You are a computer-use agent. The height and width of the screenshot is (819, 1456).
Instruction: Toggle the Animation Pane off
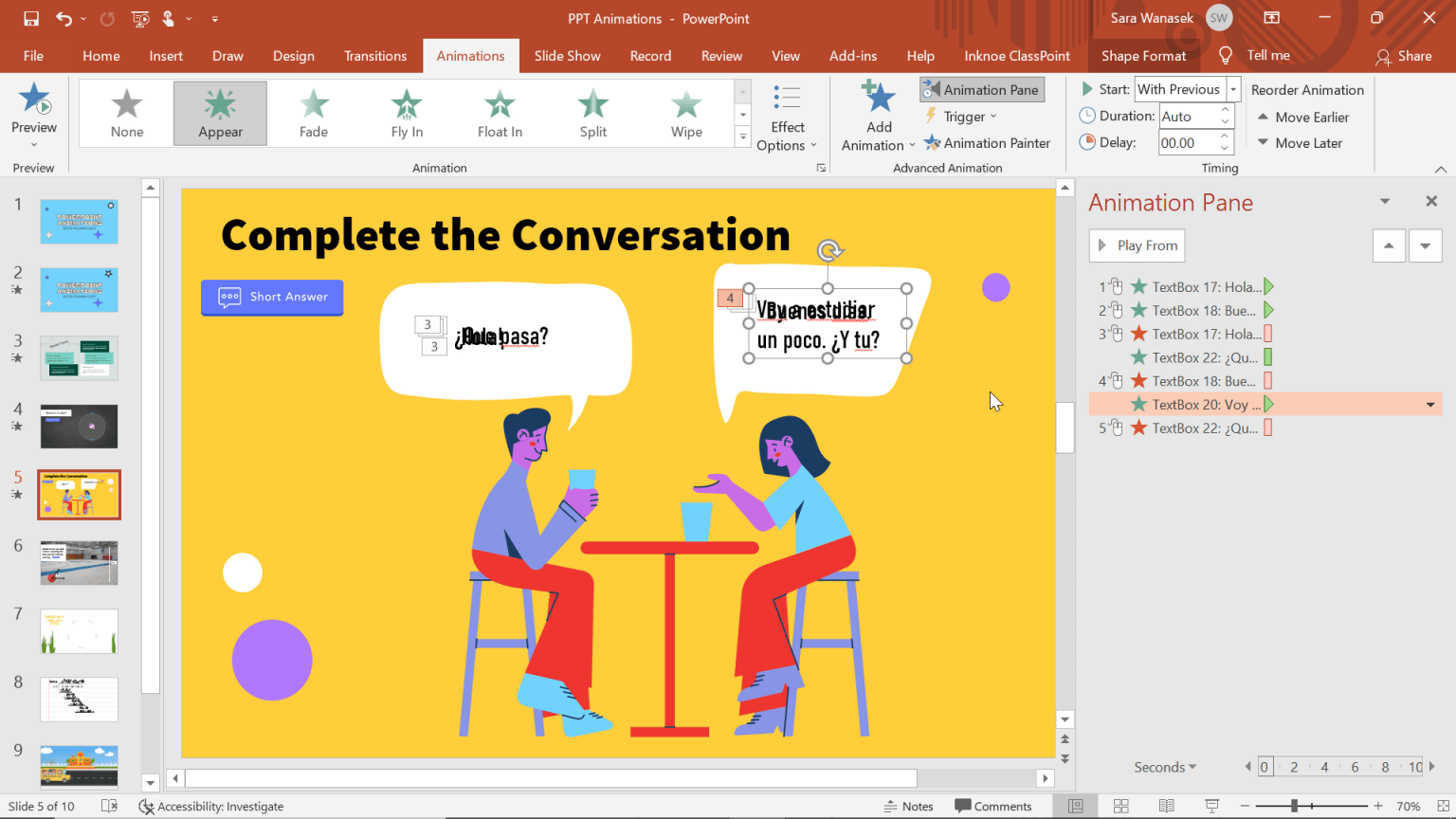coord(981,89)
